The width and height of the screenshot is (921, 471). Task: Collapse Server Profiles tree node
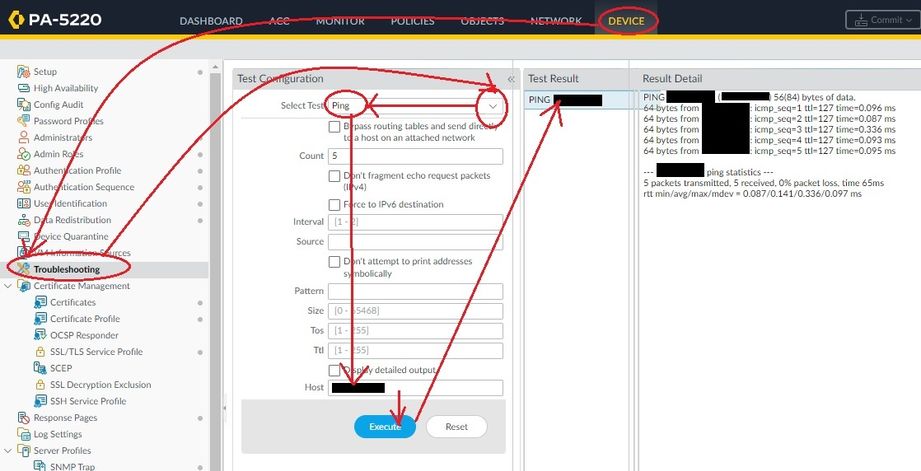click(8, 450)
